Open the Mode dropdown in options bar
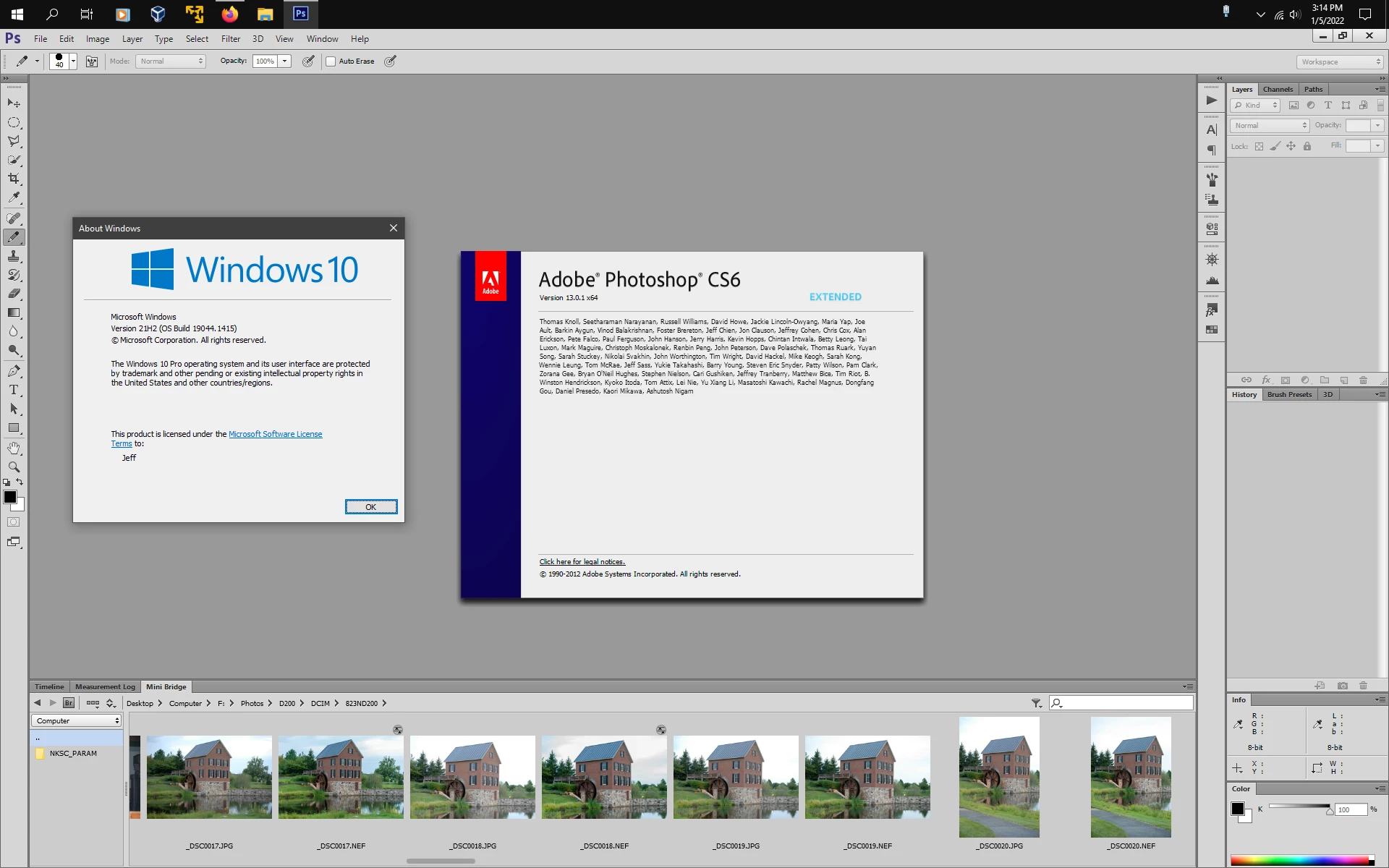 pyautogui.click(x=171, y=61)
